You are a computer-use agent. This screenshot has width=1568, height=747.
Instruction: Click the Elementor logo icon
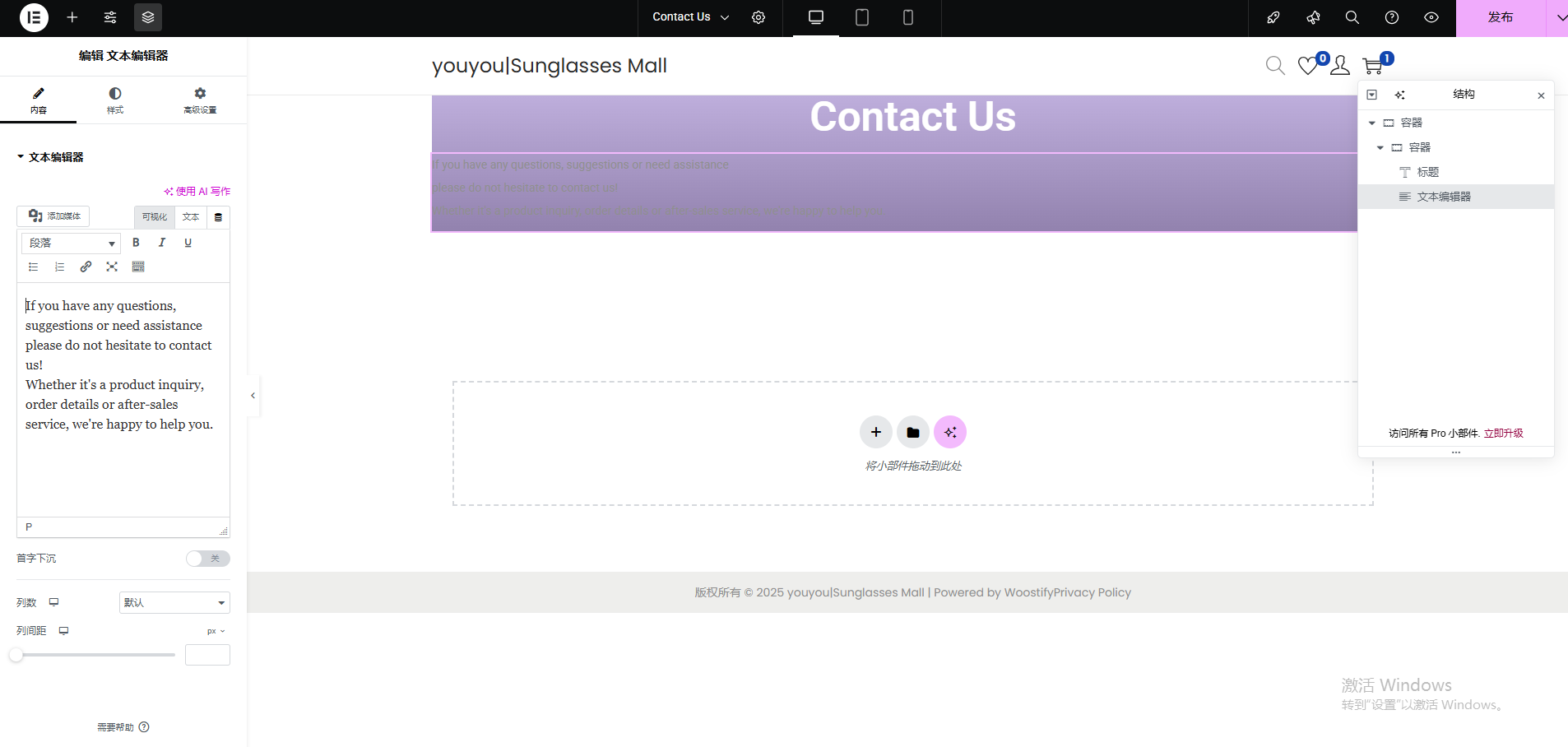(x=34, y=17)
